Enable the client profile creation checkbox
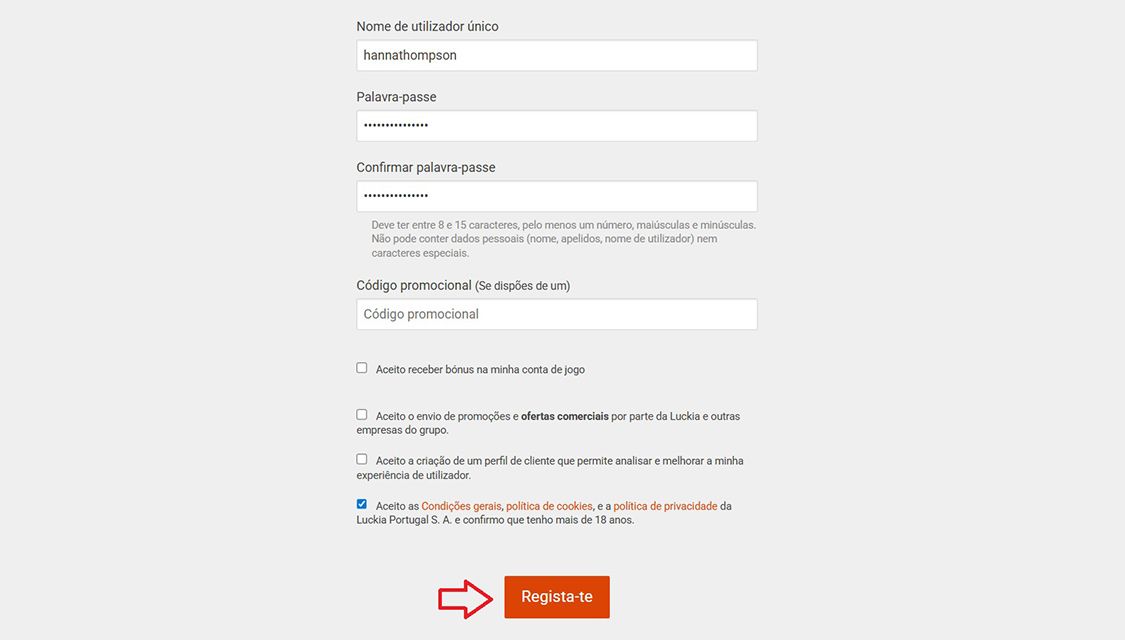1125x640 pixels. [361, 458]
